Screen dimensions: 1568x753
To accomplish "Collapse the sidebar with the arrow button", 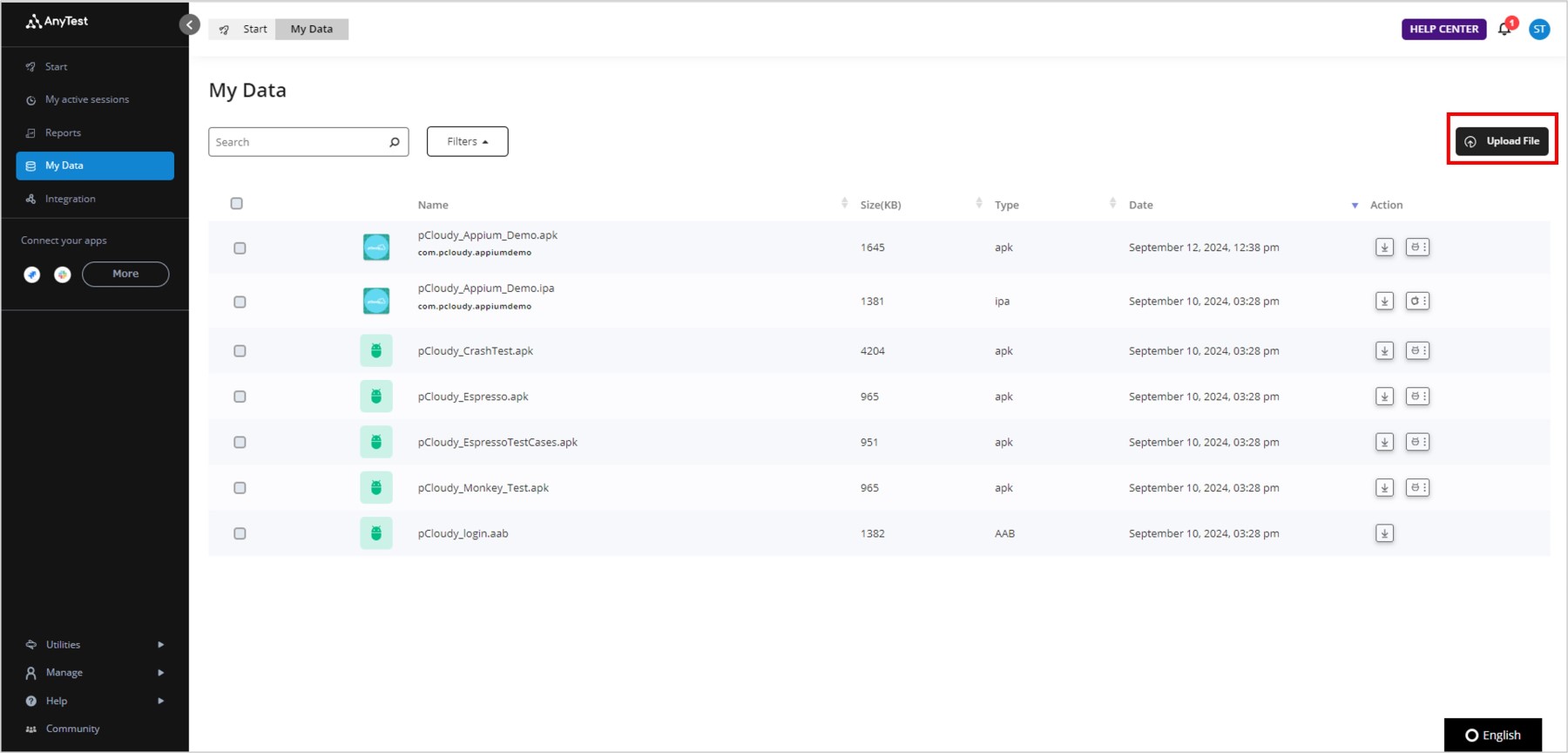I will click(190, 25).
